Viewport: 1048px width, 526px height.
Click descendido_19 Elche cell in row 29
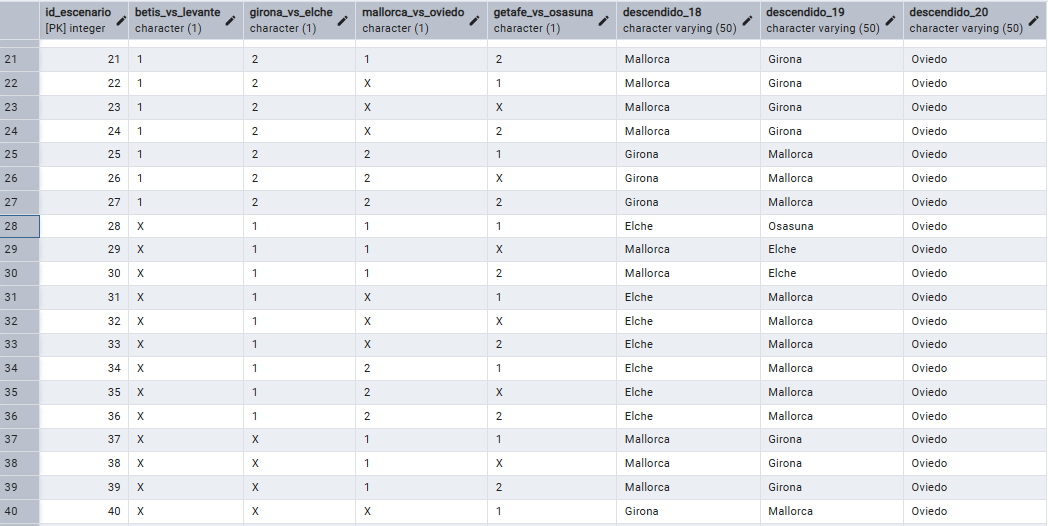coord(832,249)
